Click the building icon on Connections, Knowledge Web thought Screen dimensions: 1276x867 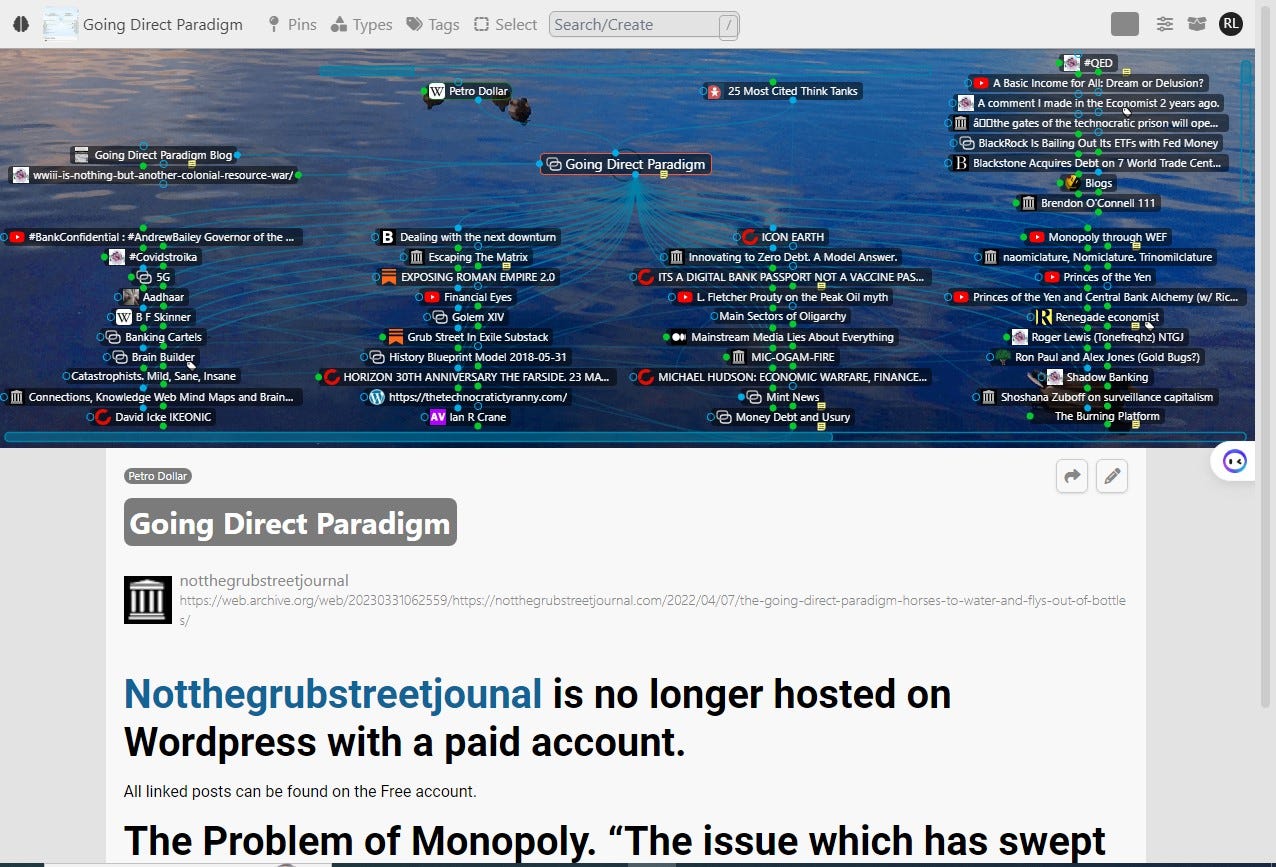pos(16,397)
